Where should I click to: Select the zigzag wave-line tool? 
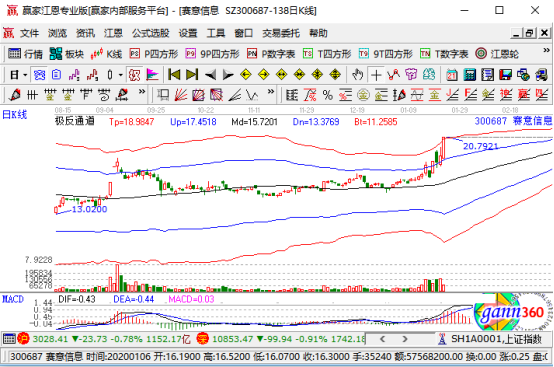[x=252, y=95]
